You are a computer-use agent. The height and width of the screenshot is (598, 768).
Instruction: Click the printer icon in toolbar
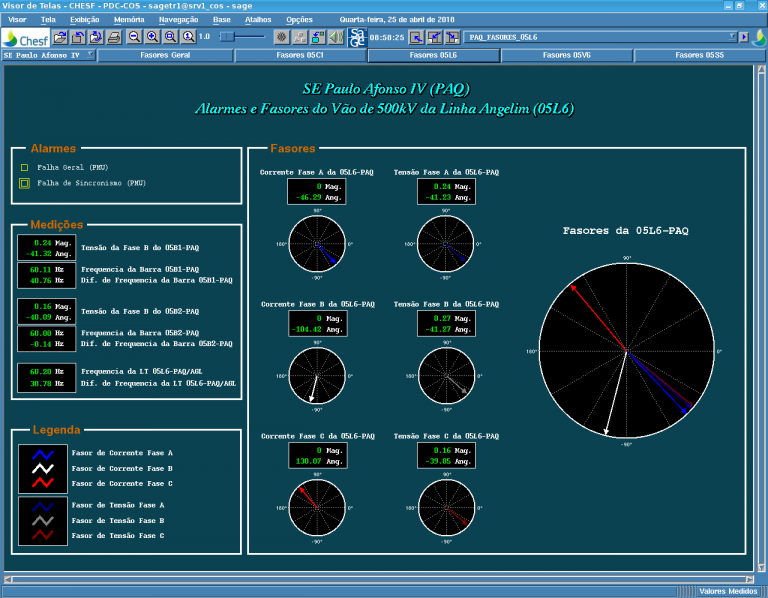pos(114,37)
